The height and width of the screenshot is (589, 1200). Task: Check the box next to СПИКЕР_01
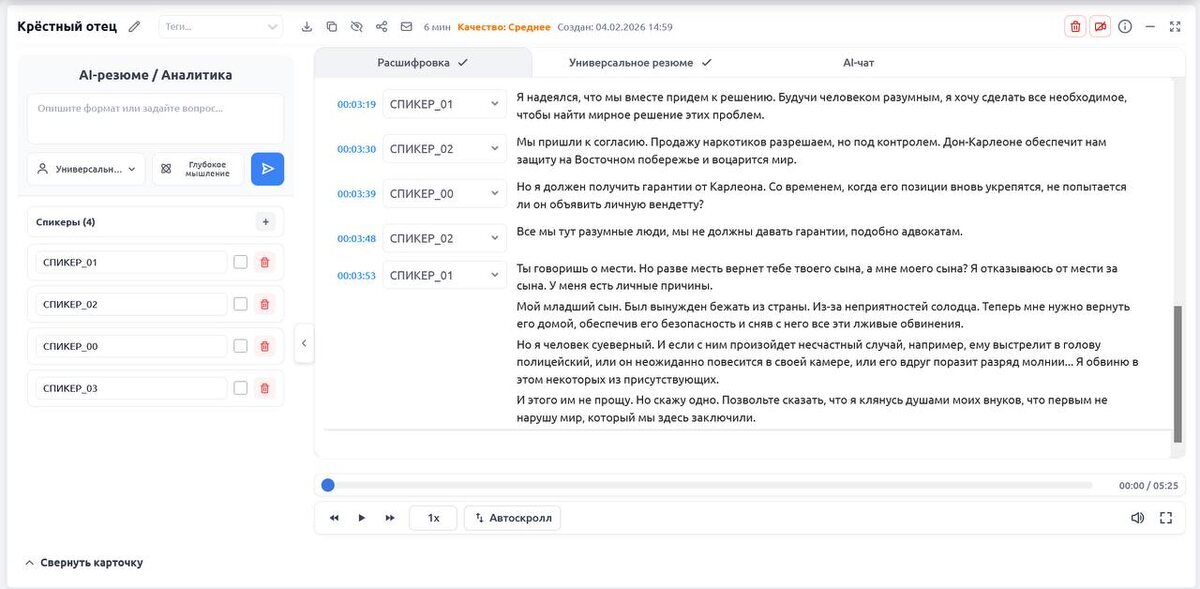240,262
